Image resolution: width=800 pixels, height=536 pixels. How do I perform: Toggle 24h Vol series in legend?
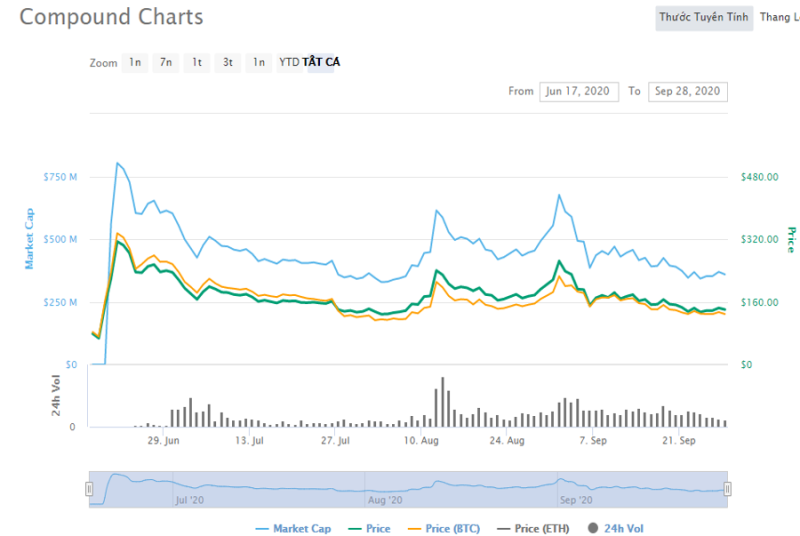coord(615,529)
